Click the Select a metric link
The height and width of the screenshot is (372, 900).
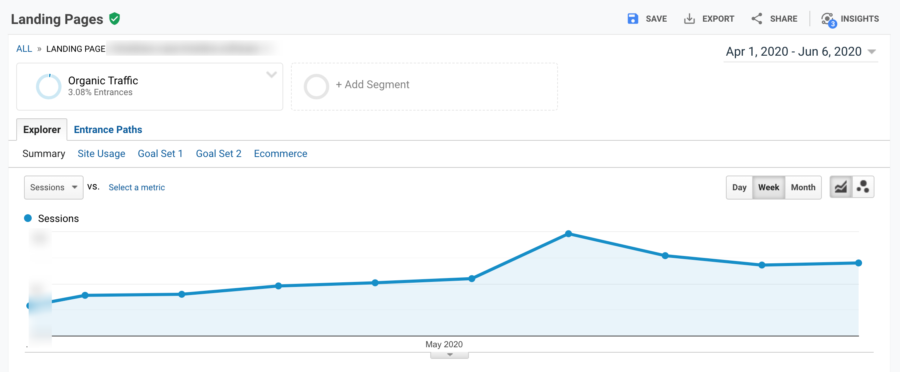(137, 187)
